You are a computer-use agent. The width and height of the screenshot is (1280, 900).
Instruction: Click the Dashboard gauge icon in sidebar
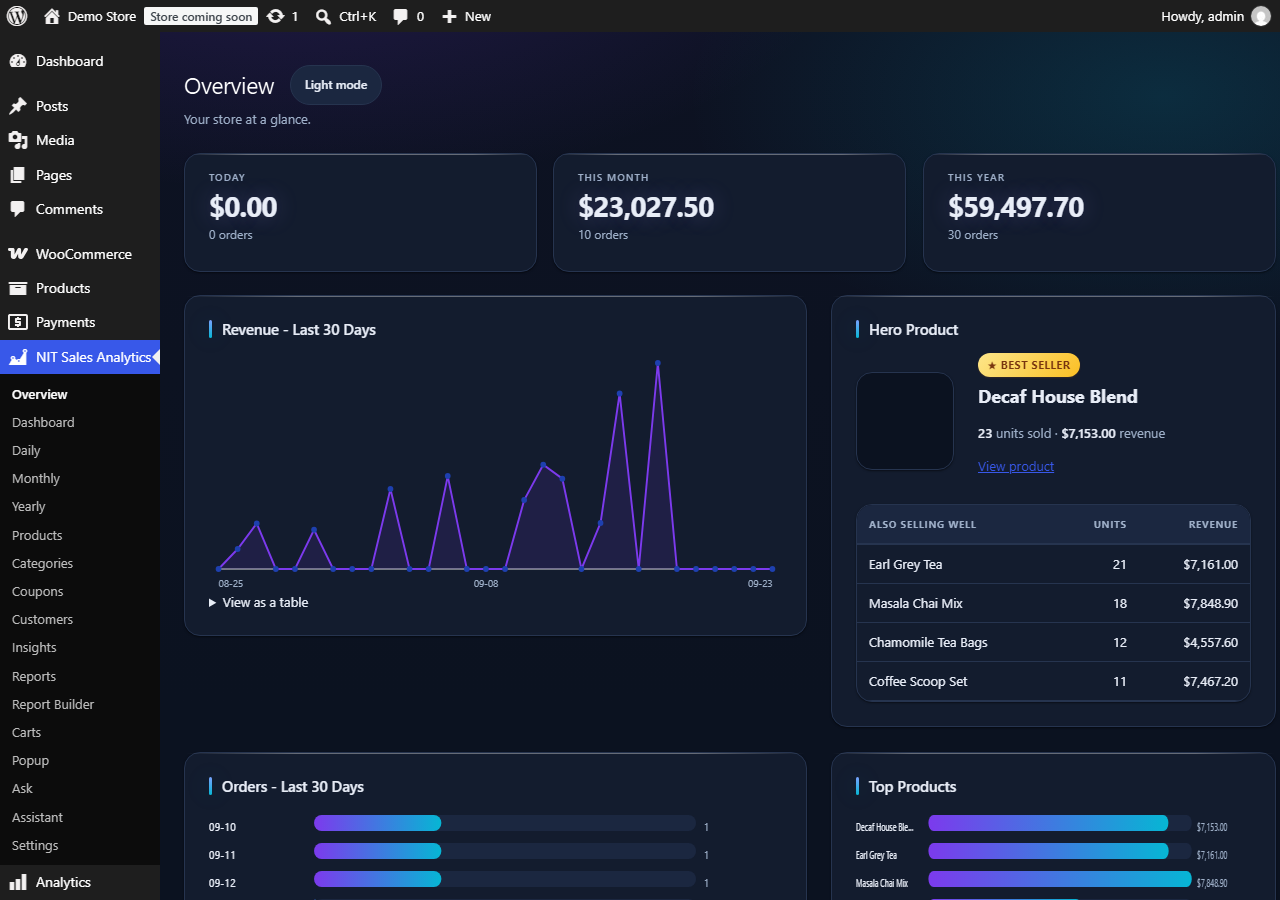(x=18, y=61)
